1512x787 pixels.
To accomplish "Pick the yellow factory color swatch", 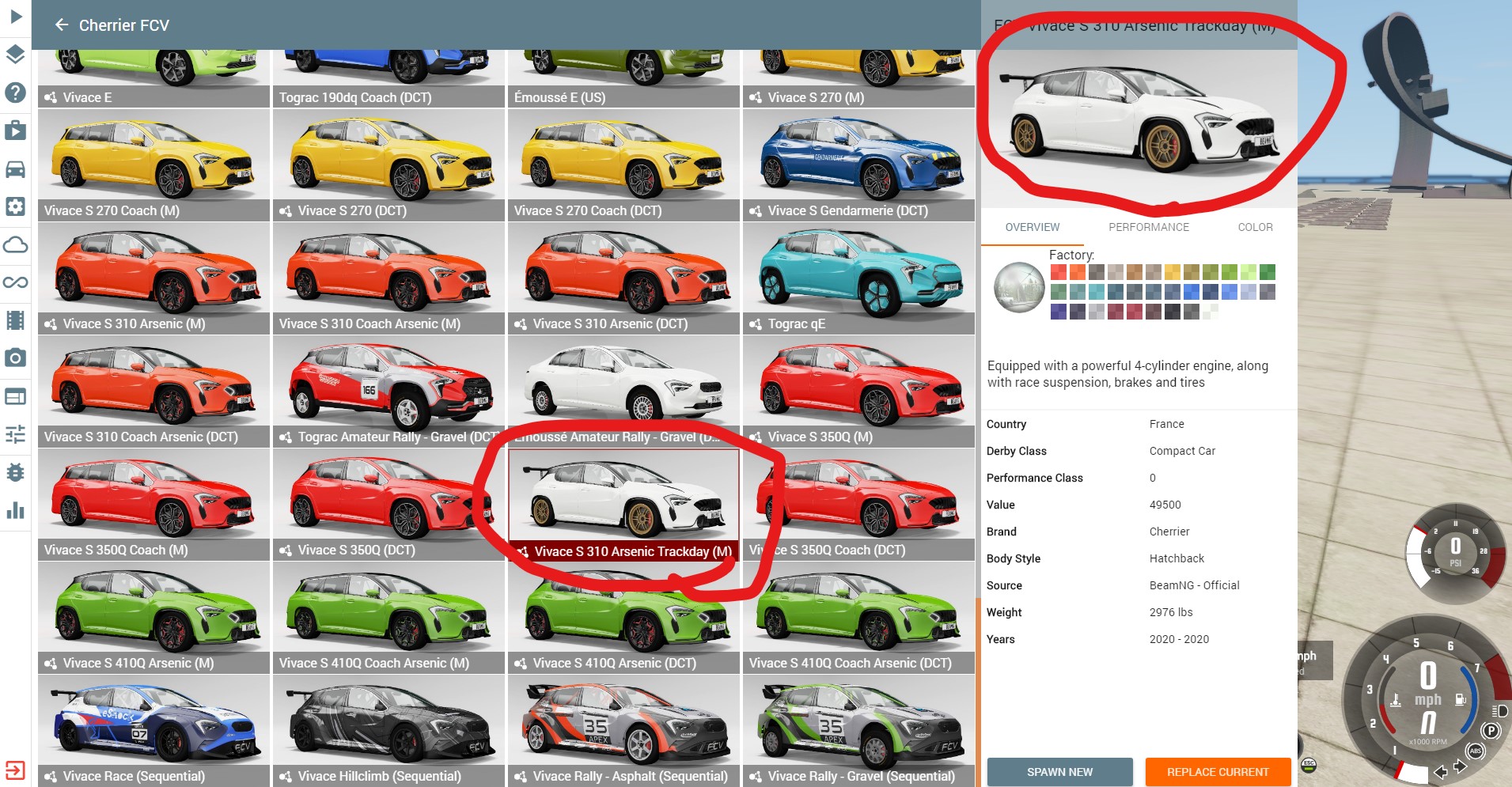I will click(1173, 272).
